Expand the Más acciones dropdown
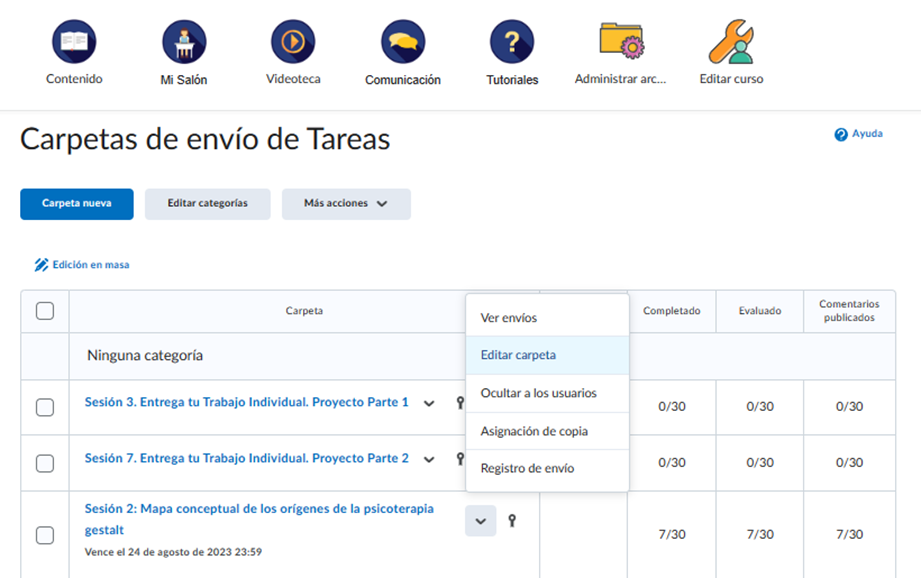This screenshot has width=921, height=578. (x=346, y=204)
